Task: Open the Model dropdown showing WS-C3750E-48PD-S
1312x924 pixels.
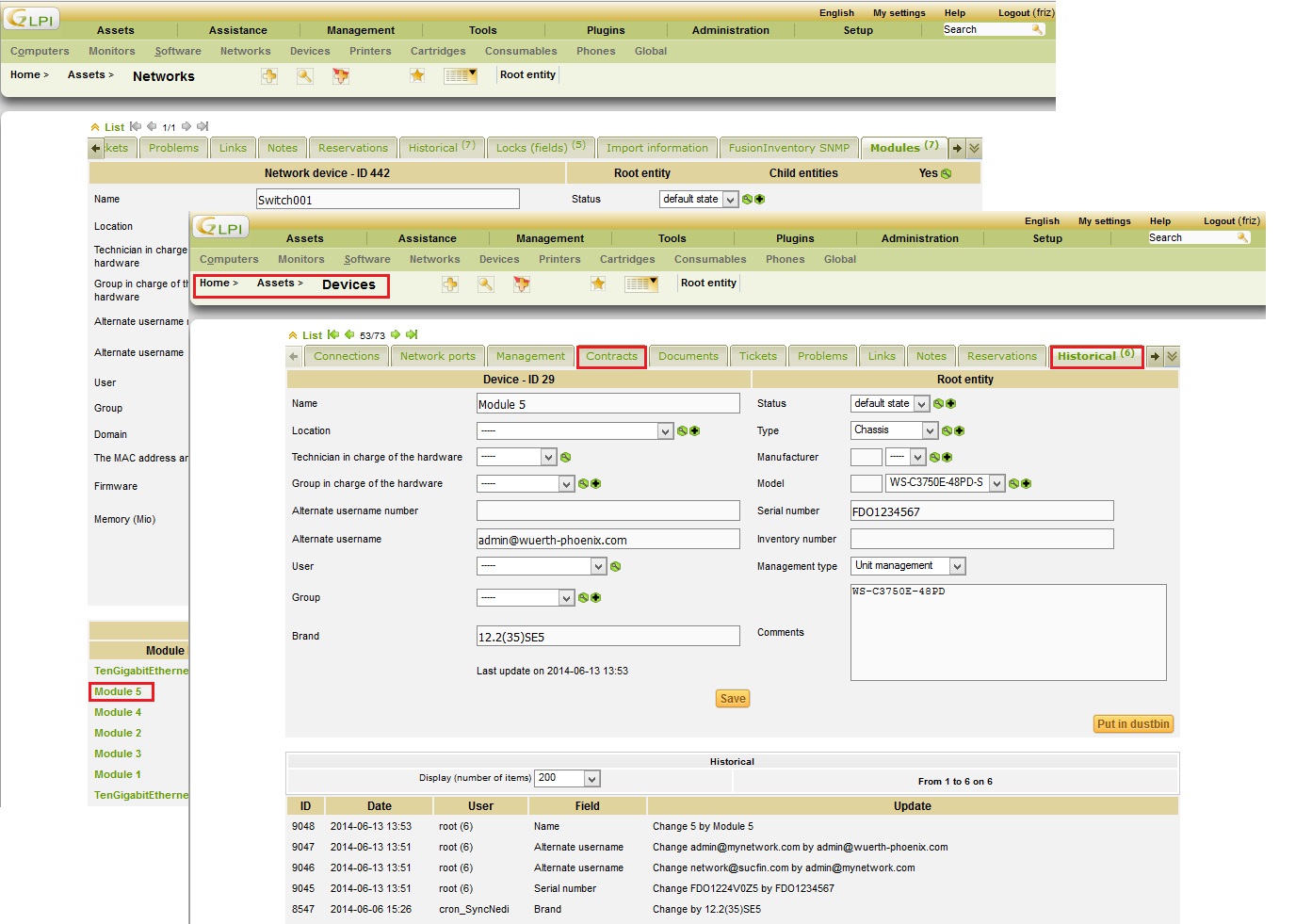Action: pyautogui.click(x=946, y=483)
